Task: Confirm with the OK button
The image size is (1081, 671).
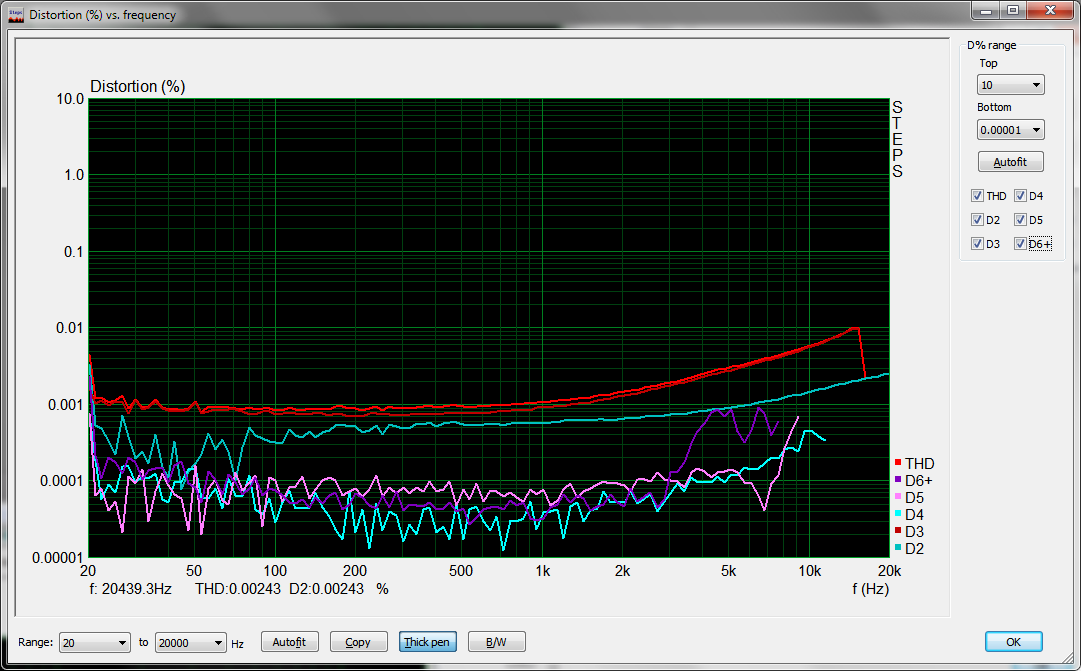Action: [x=1013, y=642]
